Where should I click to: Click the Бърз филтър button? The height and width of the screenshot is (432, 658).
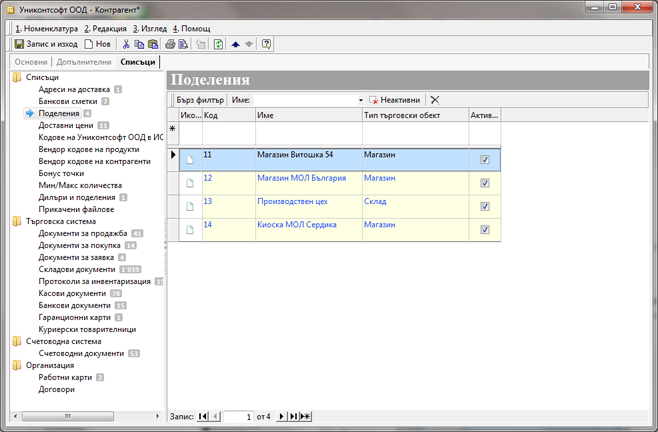click(x=200, y=100)
